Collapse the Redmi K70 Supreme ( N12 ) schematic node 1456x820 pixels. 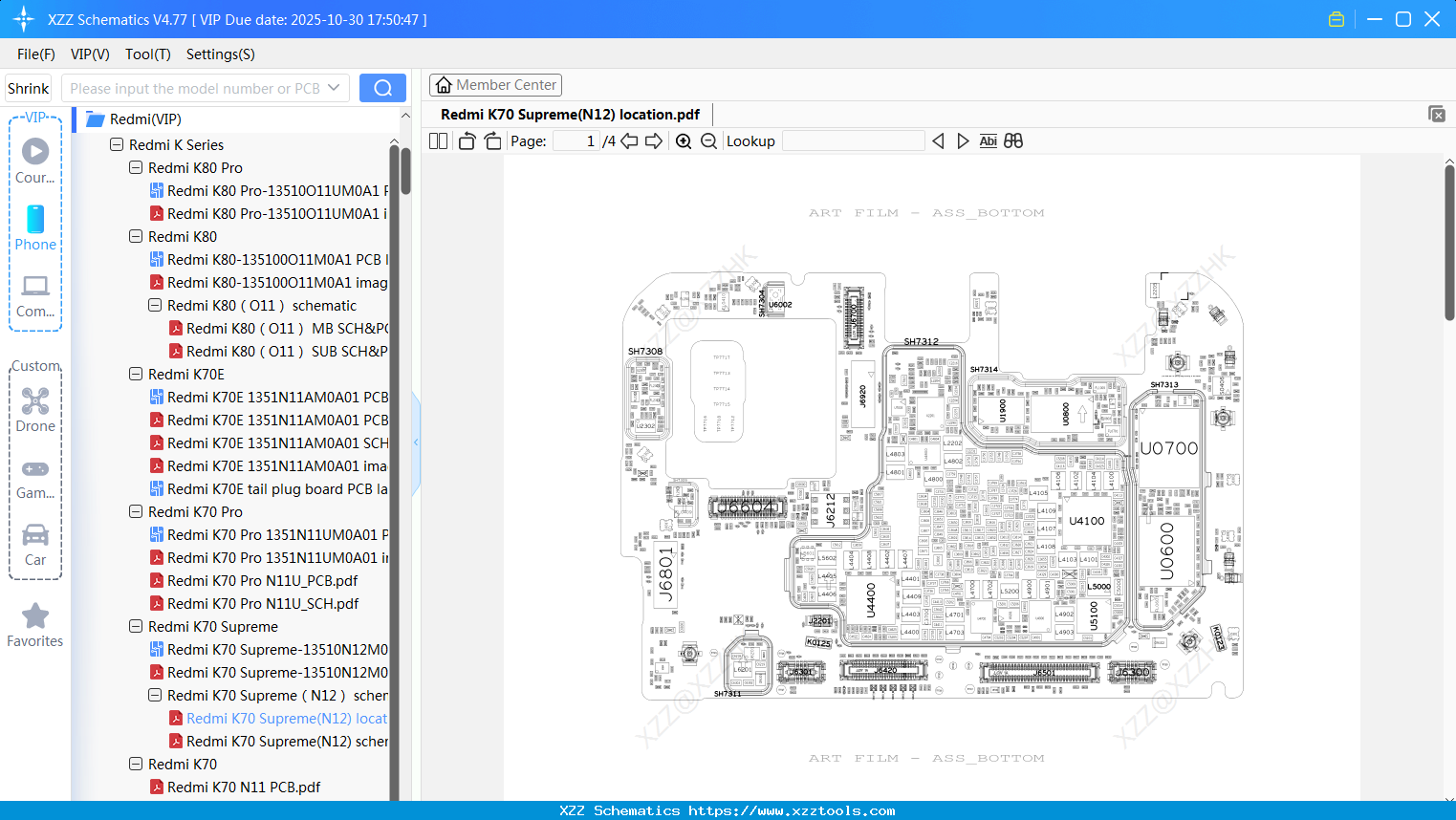pos(154,695)
